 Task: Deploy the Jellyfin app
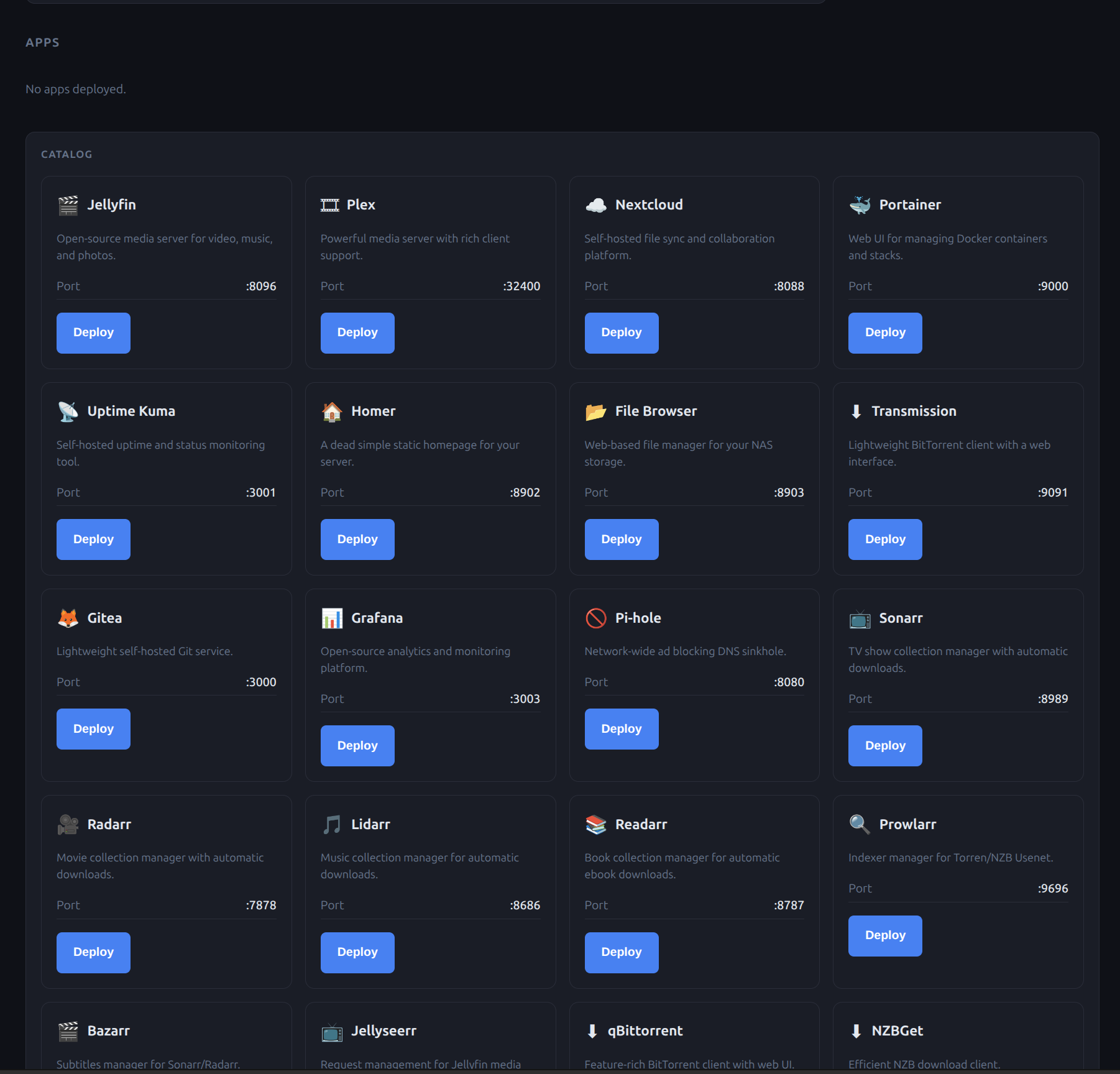(x=93, y=333)
